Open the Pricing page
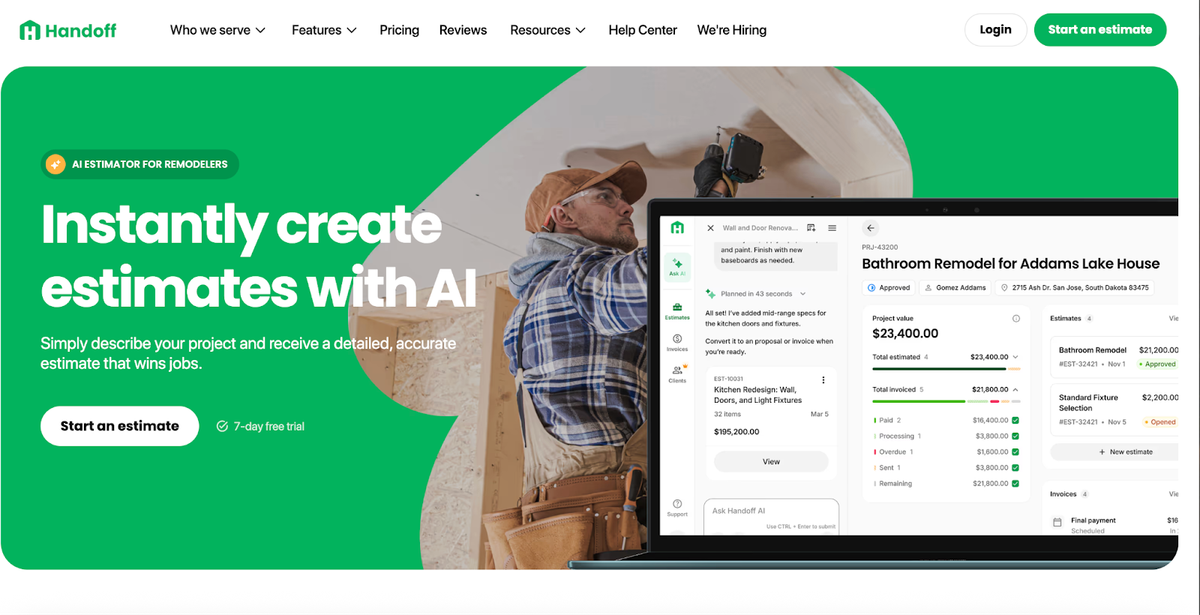This screenshot has height=615, width=1200. [399, 30]
